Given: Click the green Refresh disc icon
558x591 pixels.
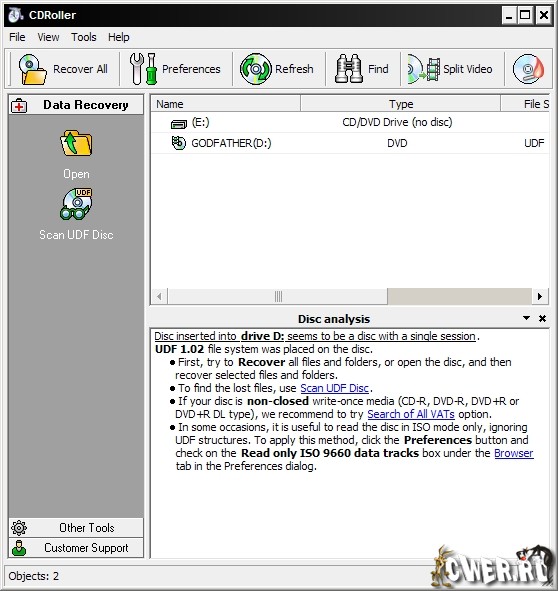Looking at the screenshot, I should pyautogui.click(x=256, y=69).
